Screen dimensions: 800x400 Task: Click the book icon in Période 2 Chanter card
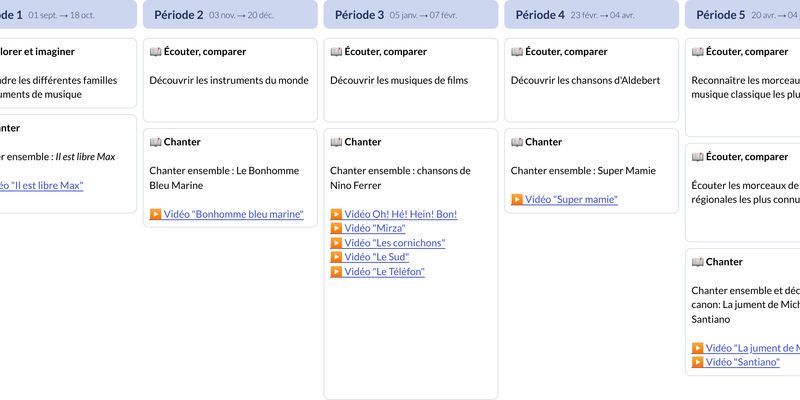click(155, 142)
